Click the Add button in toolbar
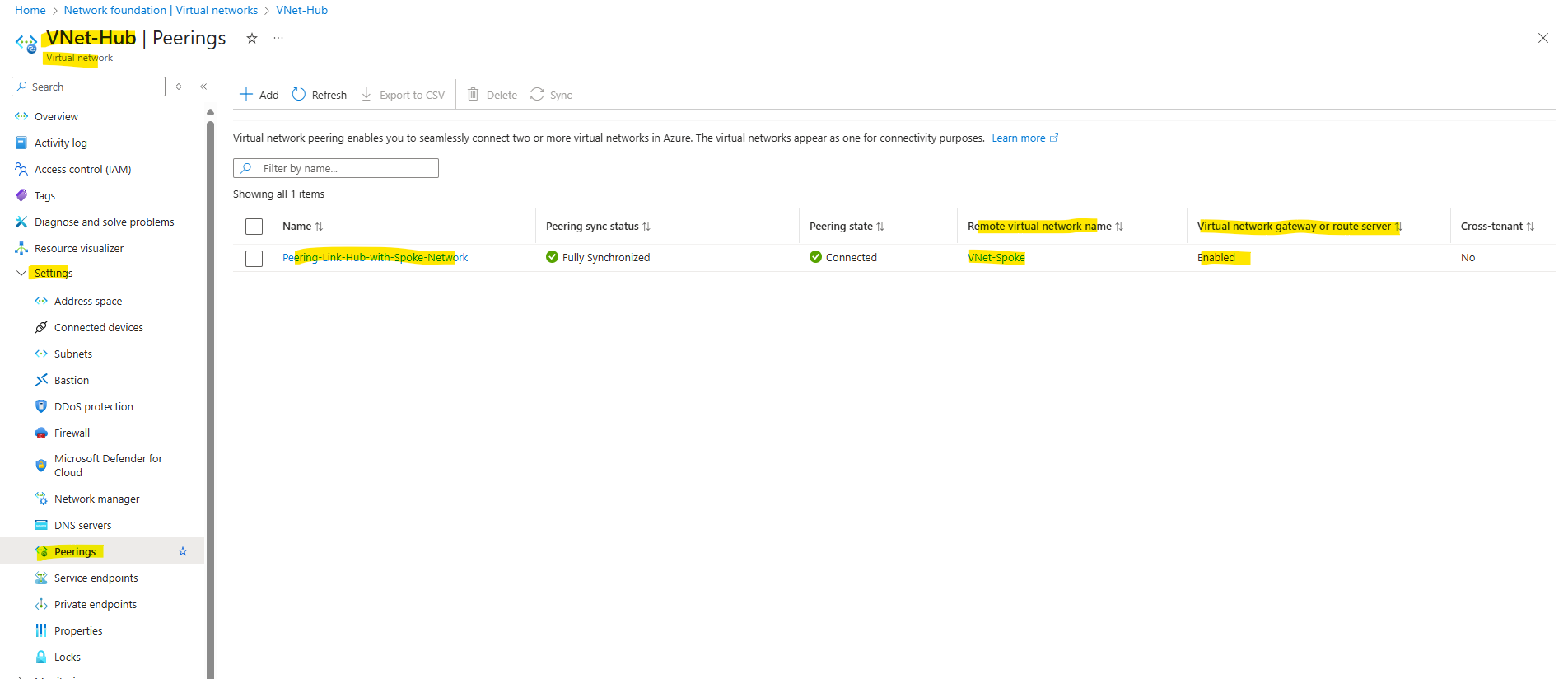The image size is (1568, 679). point(259,95)
